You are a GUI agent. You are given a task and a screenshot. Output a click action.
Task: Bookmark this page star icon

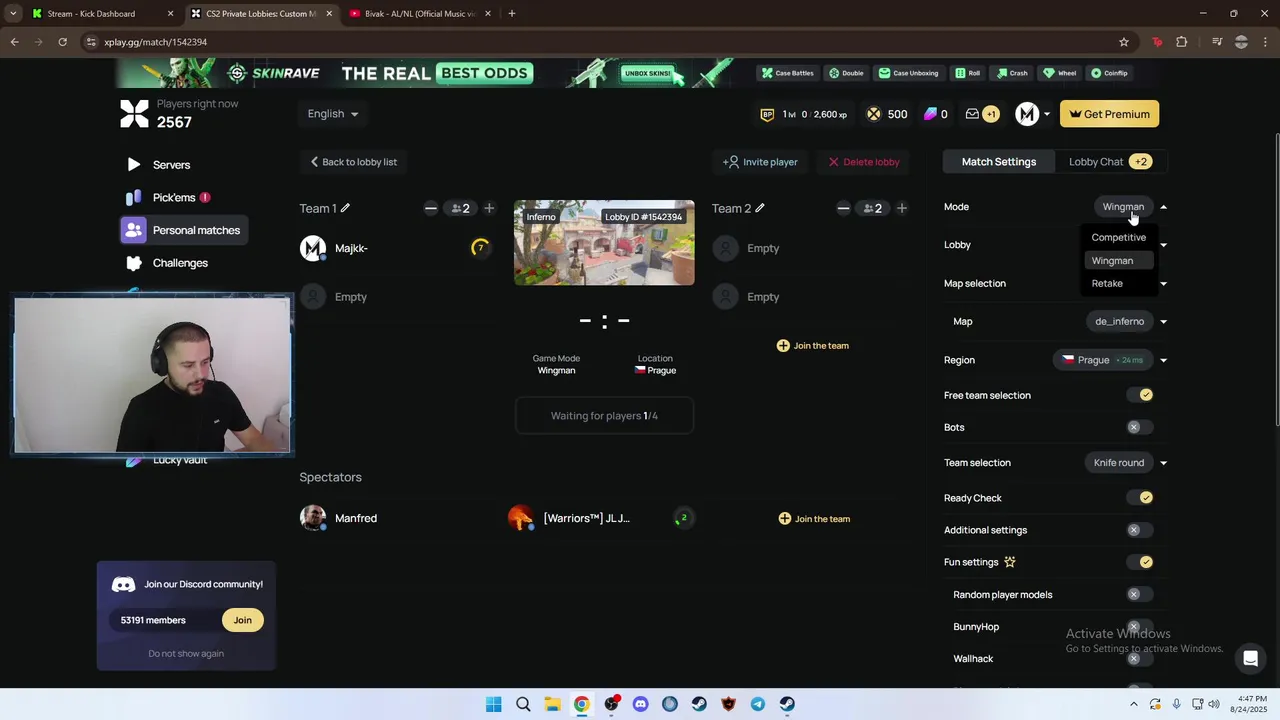pyautogui.click(x=1124, y=42)
